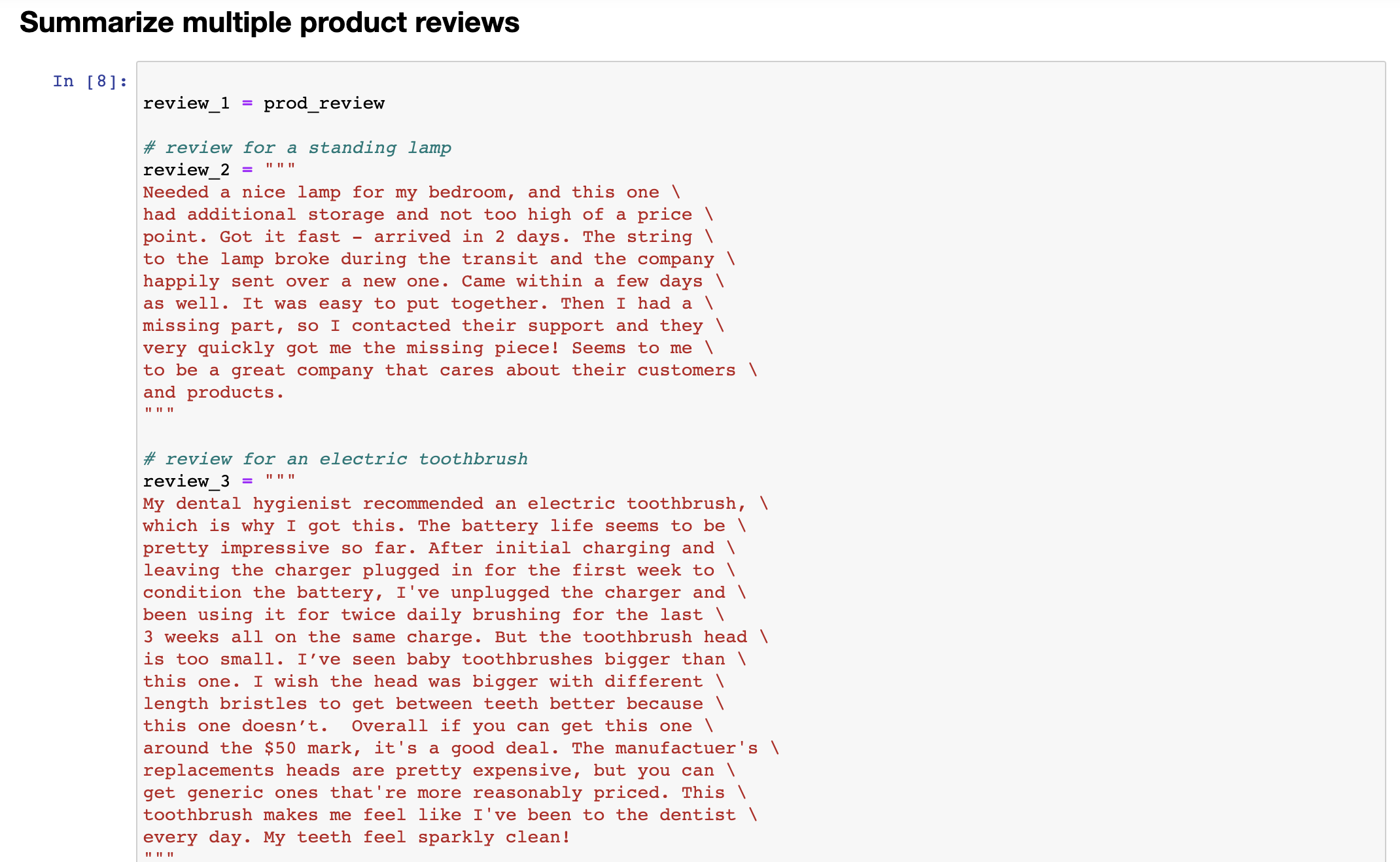Click the line 'around the $50 mark'

click(461, 748)
